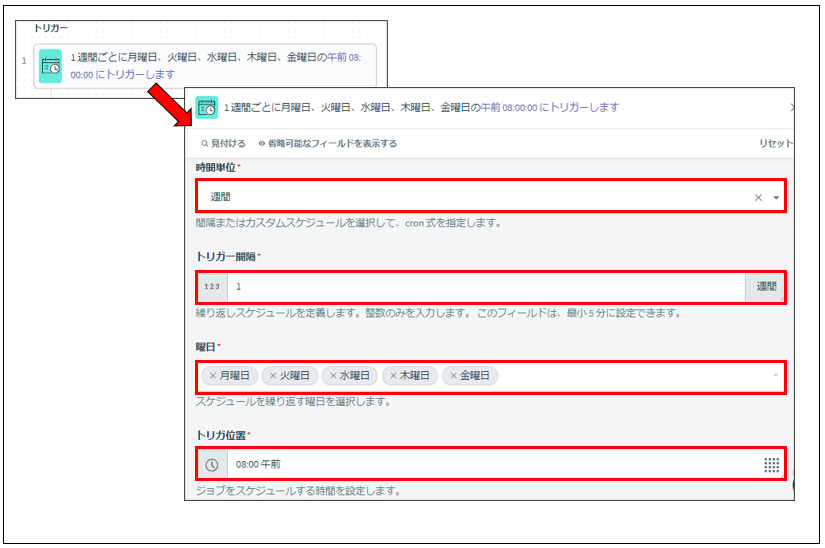
Task: Click the トリガ位置 field label
Action: [221, 435]
